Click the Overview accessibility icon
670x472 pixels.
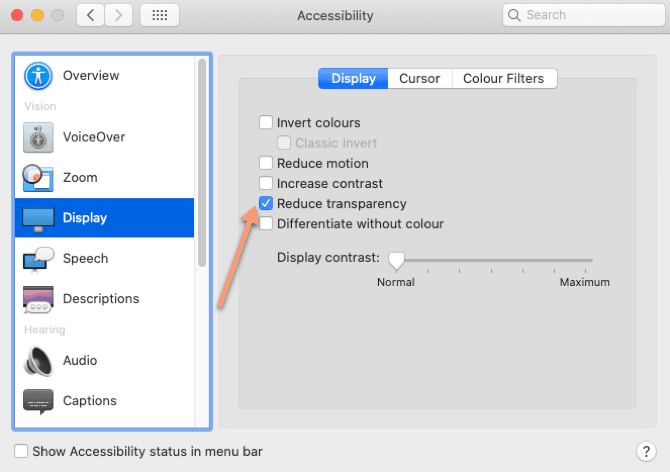coord(38,76)
